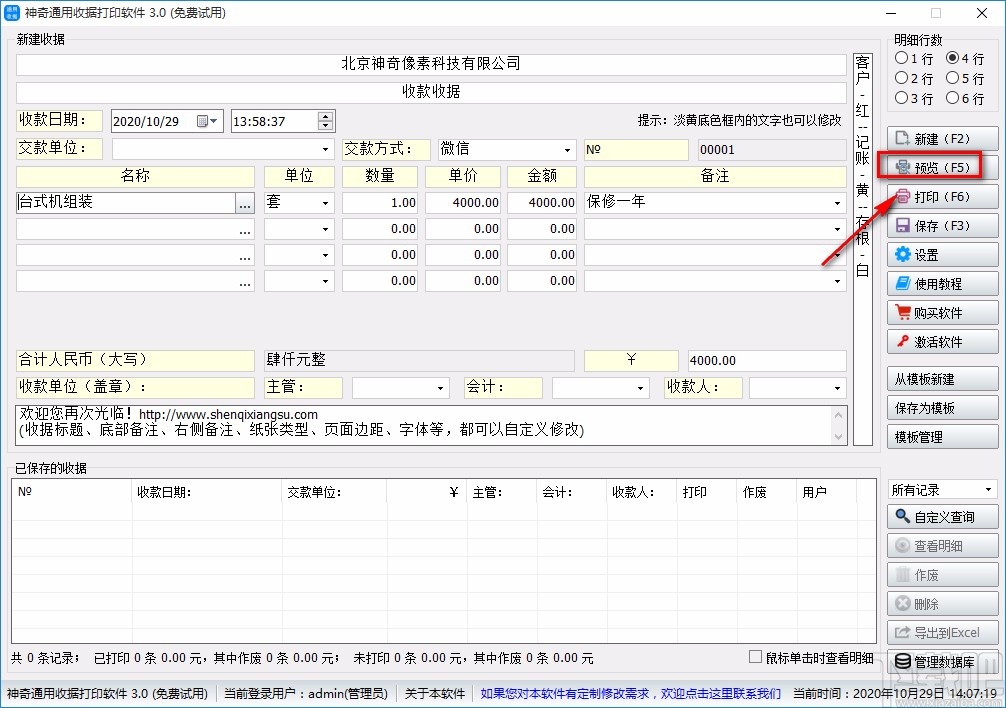The image size is (1006, 708).
Task: Open the 使用教程 tutorial
Action: tap(941, 283)
